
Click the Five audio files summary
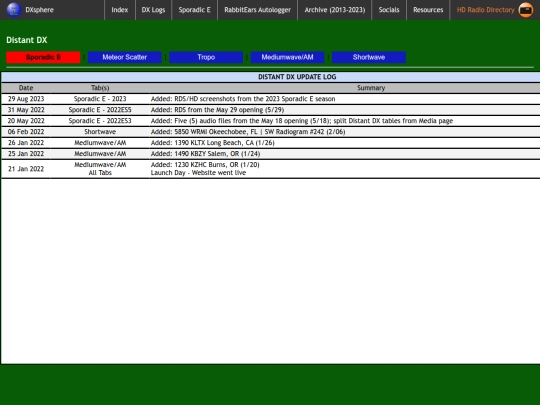click(x=302, y=121)
